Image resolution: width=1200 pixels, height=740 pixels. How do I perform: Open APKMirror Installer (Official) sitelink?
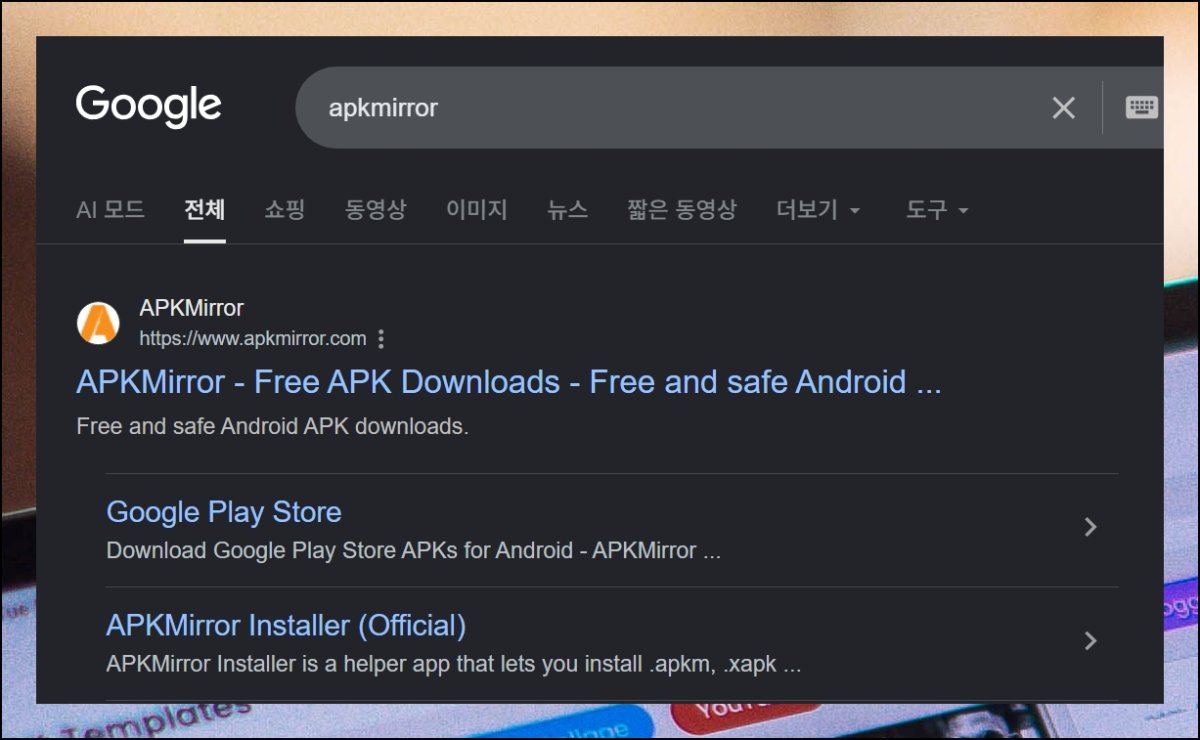coord(286,626)
